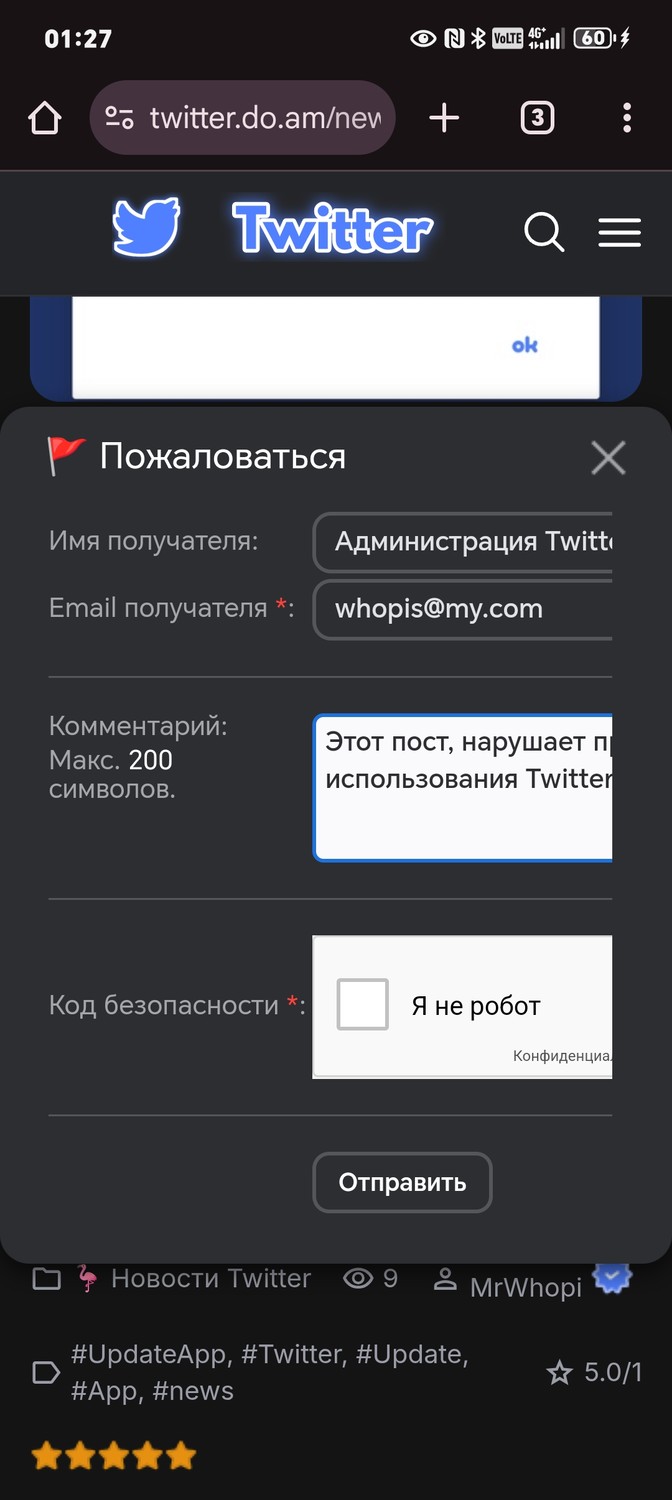Open the MrWhopi author profile

pos(526,1287)
